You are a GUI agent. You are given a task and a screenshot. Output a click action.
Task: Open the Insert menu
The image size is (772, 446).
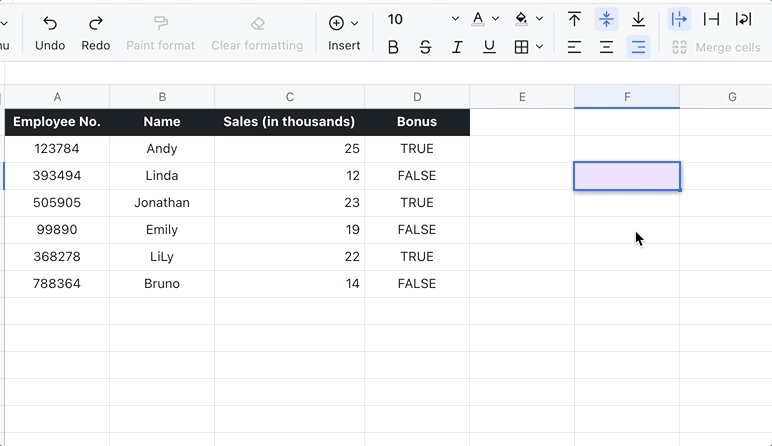click(x=344, y=32)
